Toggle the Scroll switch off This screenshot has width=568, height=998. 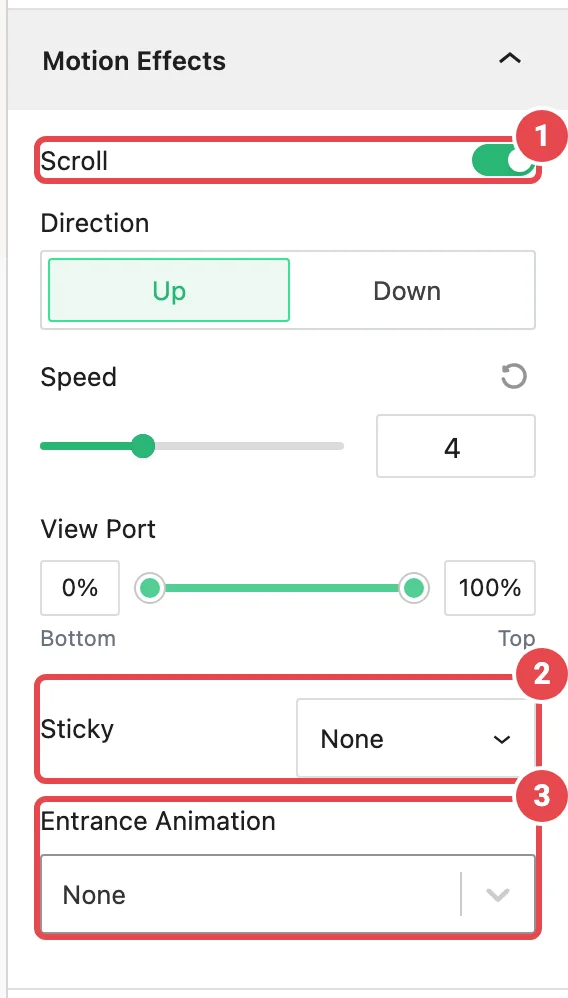[502, 162]
